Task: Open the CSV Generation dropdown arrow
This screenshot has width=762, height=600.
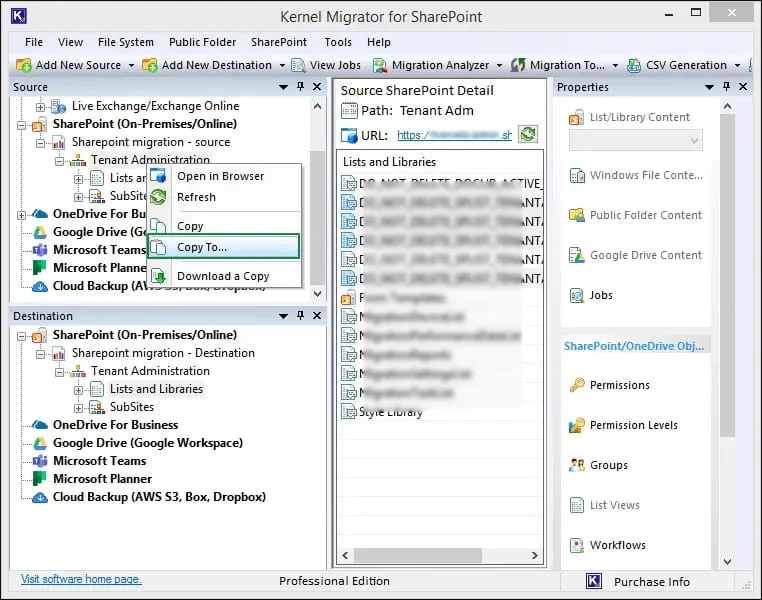Action: pos(737,65)
